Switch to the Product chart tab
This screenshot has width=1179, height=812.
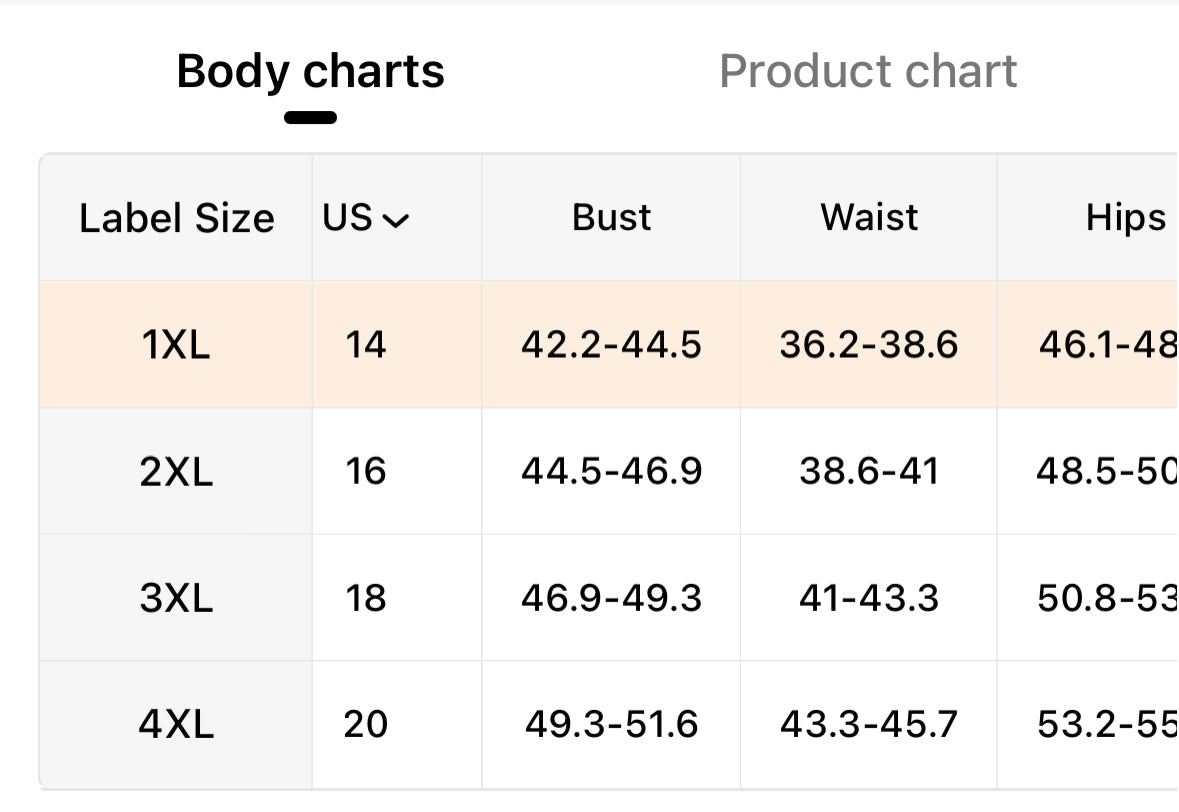(868, 71)
